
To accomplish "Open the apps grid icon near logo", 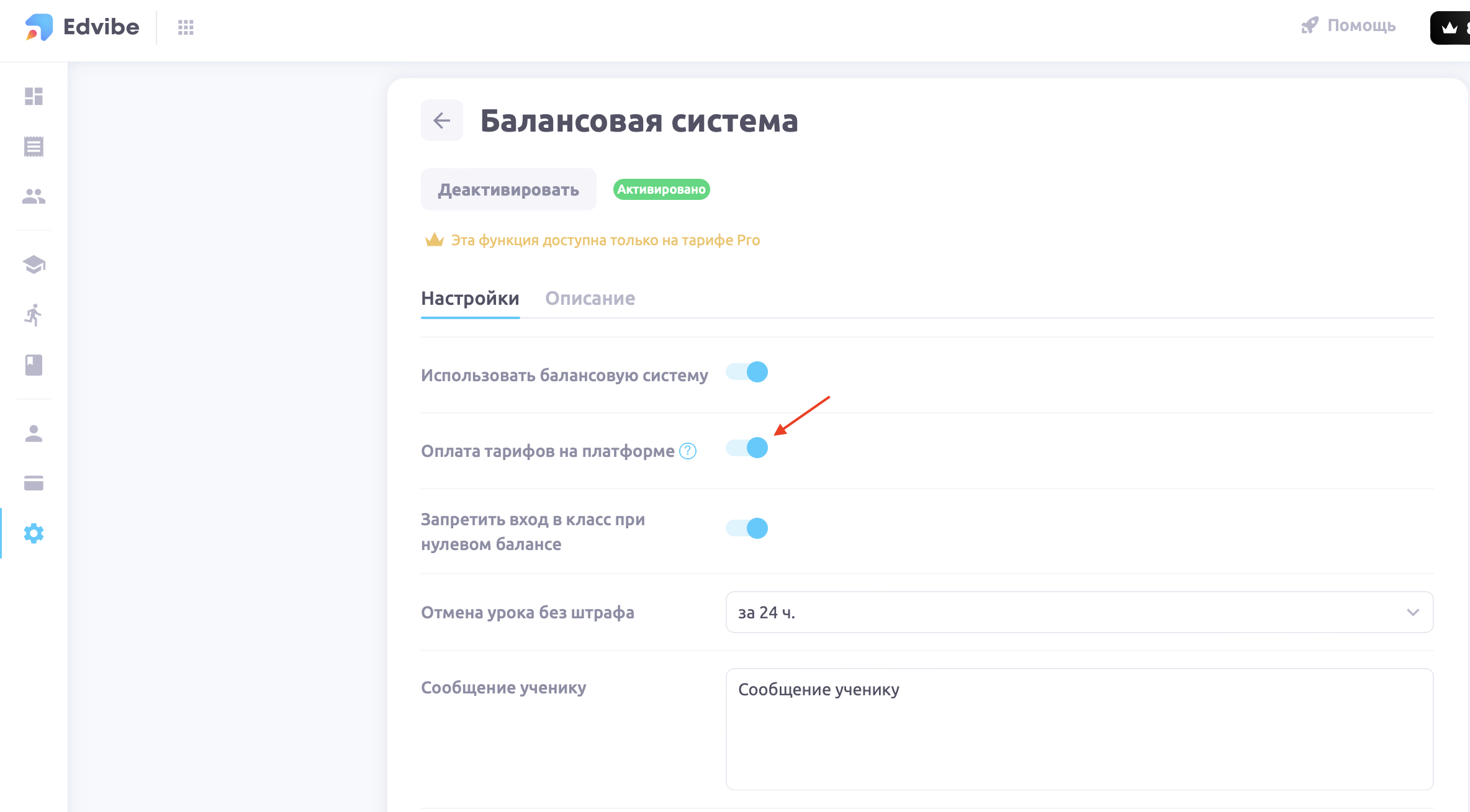I will tap(186, 27).
